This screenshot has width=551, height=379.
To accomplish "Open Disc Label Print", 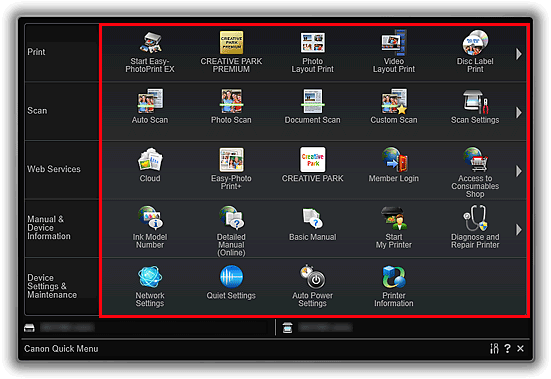I will click(x=475, y=52).
